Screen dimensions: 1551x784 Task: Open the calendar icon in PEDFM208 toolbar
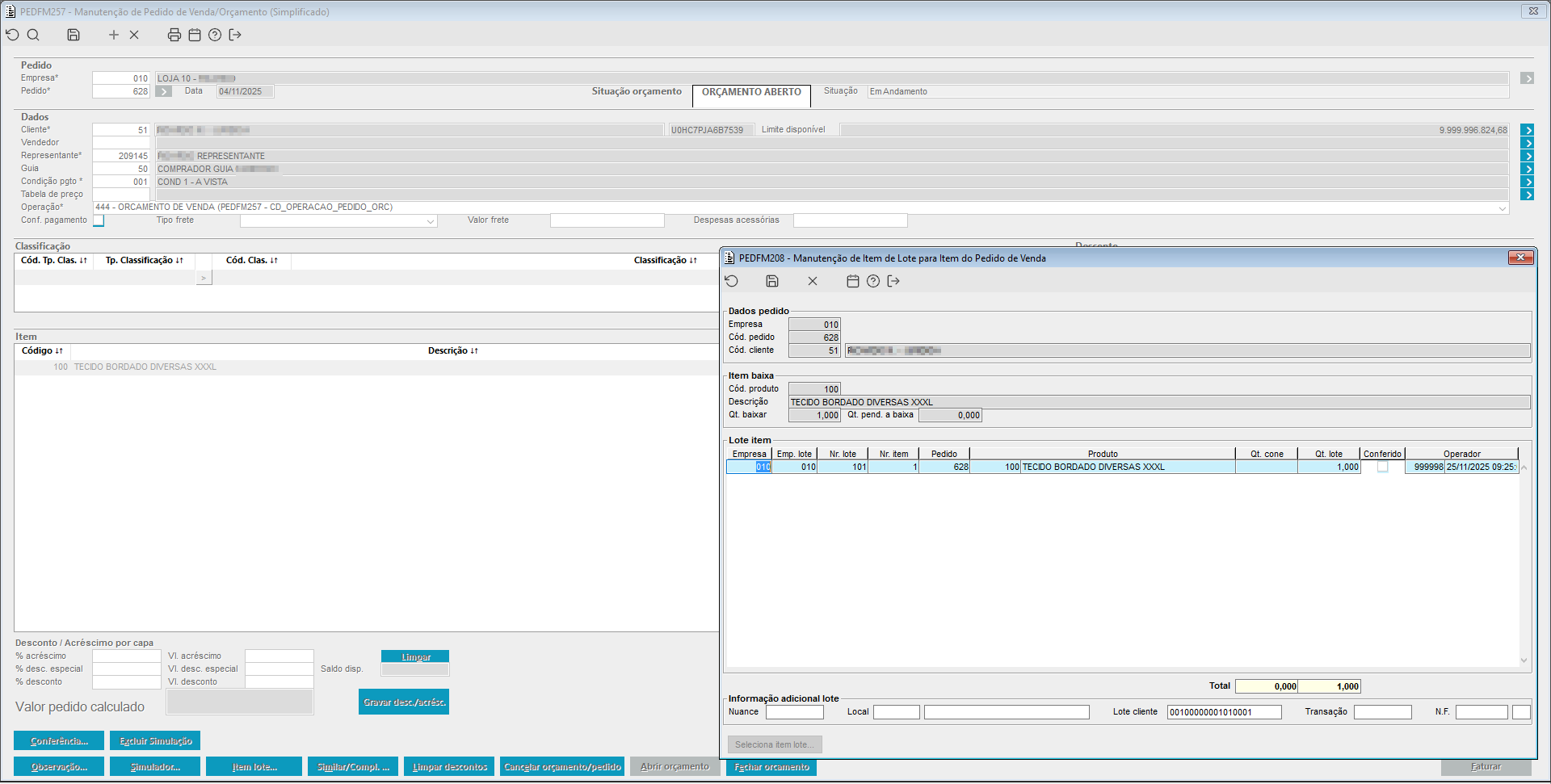(853, 281)
